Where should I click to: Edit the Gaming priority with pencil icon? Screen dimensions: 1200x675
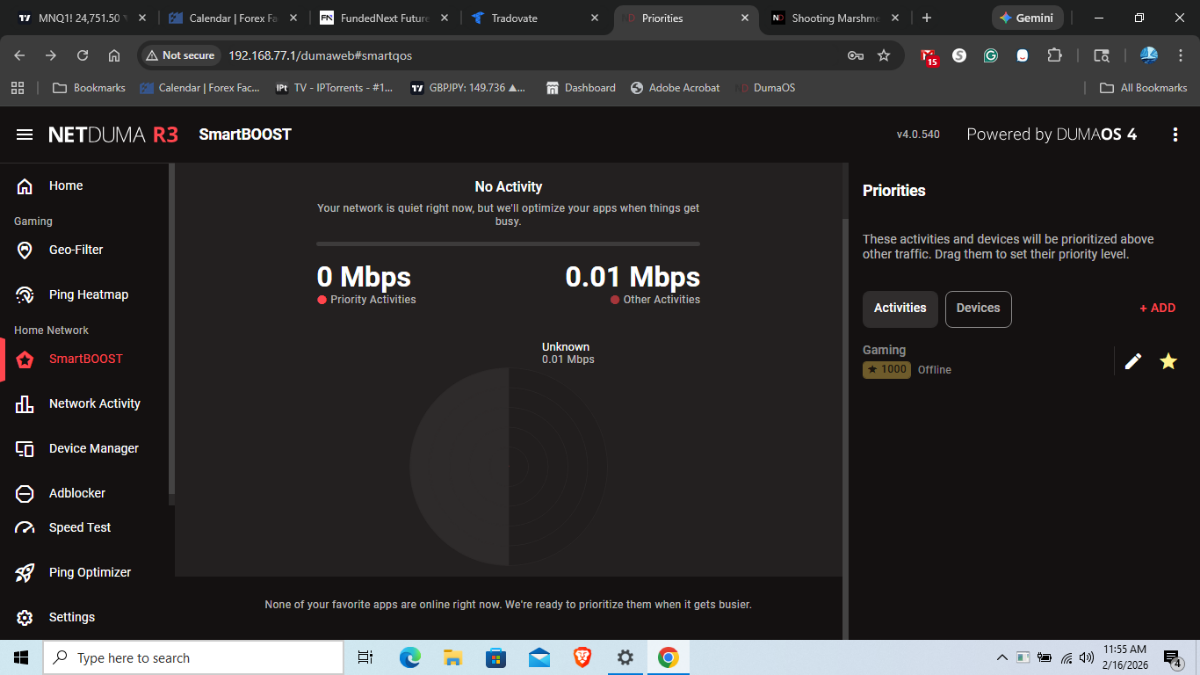[1133, 361]
